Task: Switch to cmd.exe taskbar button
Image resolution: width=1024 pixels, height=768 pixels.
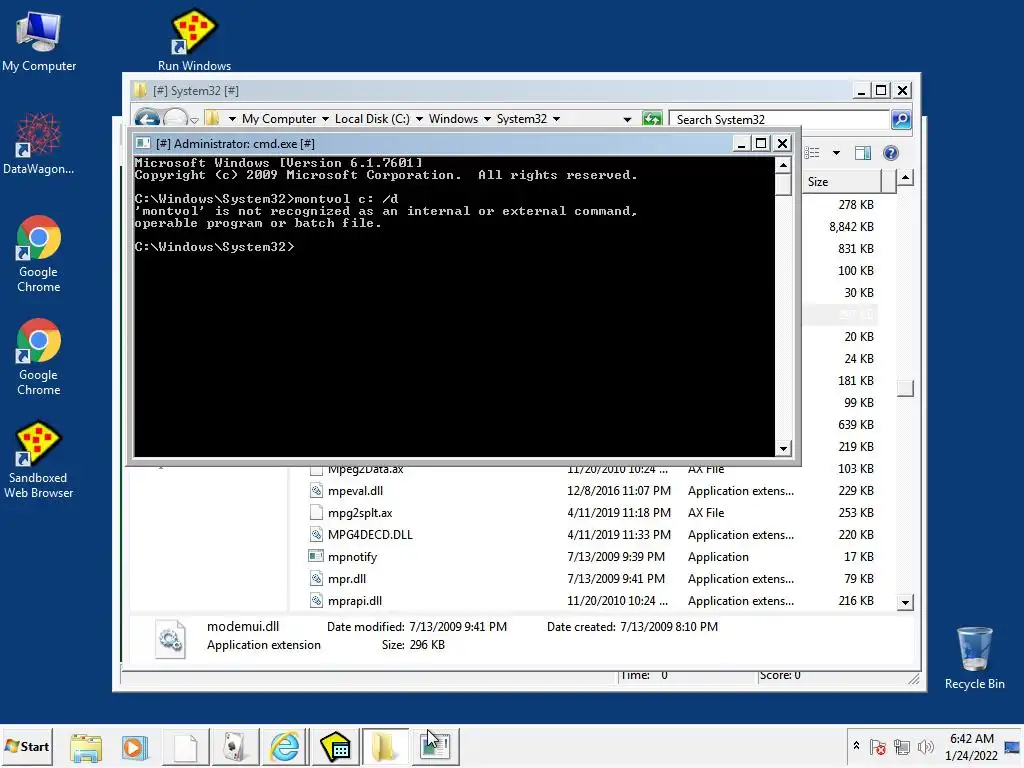Action: tap(435, 746)
